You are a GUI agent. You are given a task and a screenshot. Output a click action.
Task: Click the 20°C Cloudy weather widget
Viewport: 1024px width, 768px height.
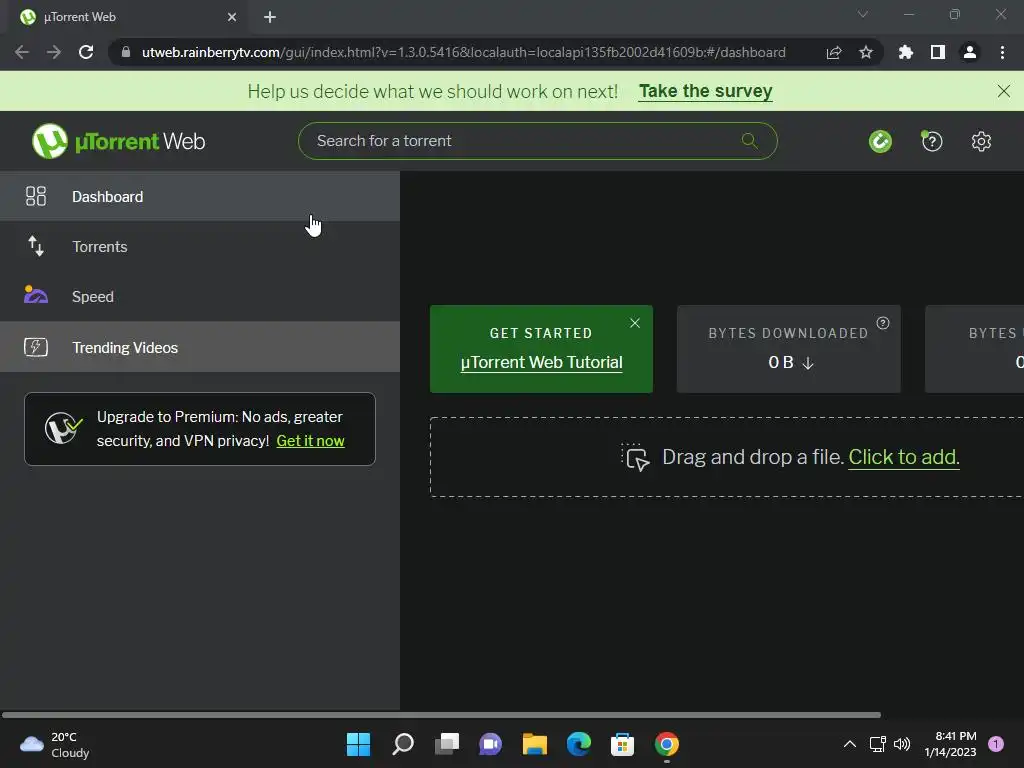pyautogui.click(x=55, y=744)
